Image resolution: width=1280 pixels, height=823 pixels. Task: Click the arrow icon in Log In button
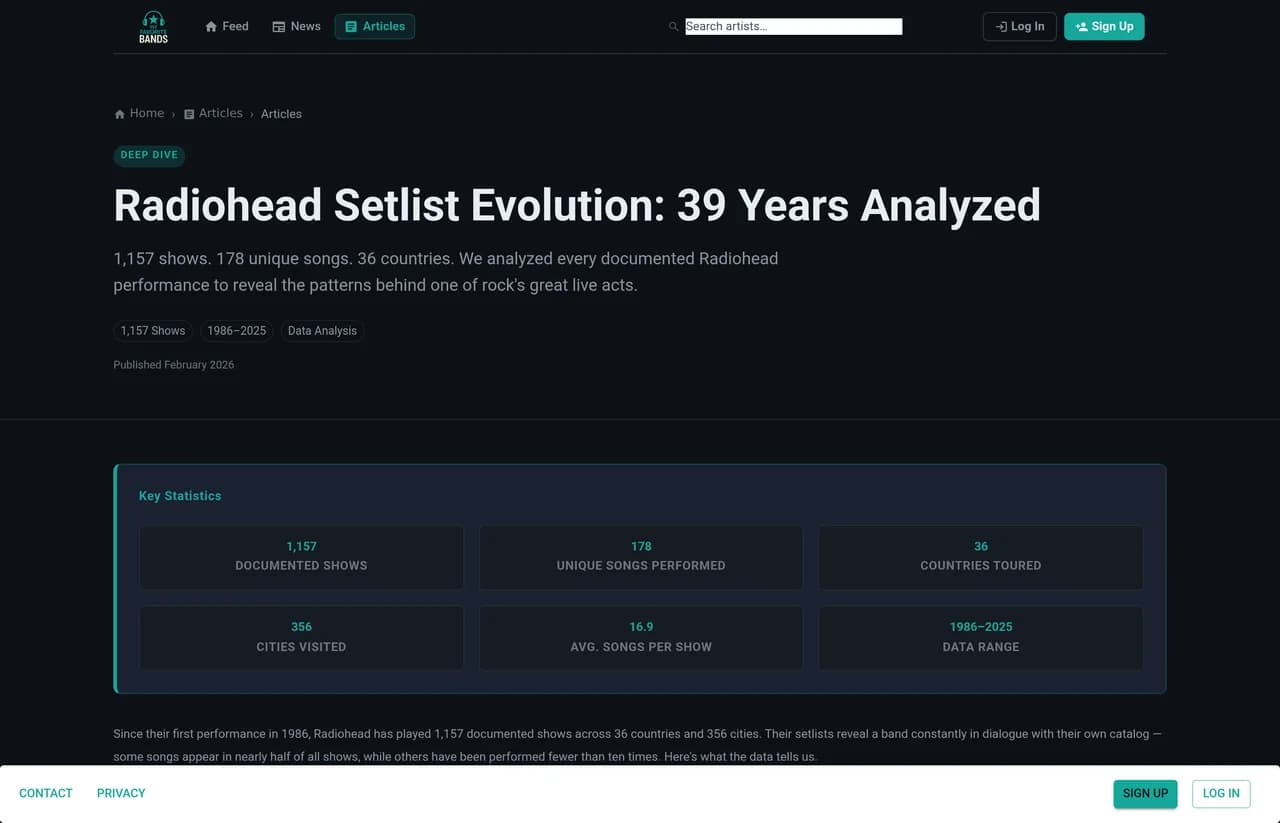click(x=1001, y=27)
